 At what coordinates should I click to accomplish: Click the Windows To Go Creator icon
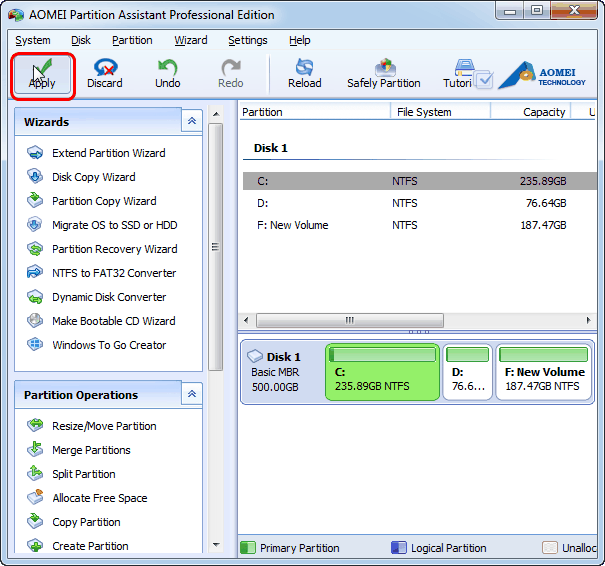click(x=35, y=345)
